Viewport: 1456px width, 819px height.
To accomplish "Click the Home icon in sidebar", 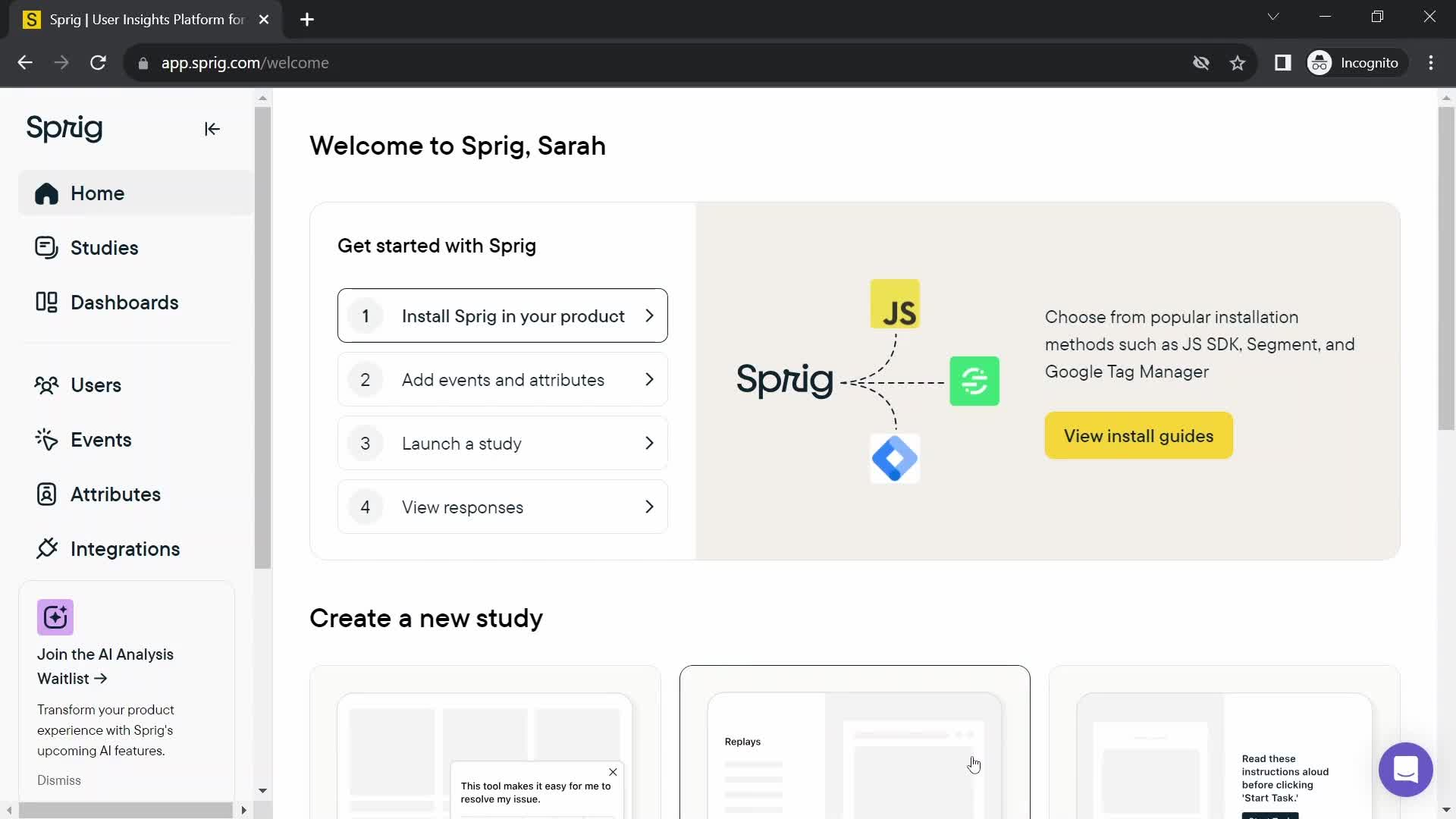I will pos(47,193).
